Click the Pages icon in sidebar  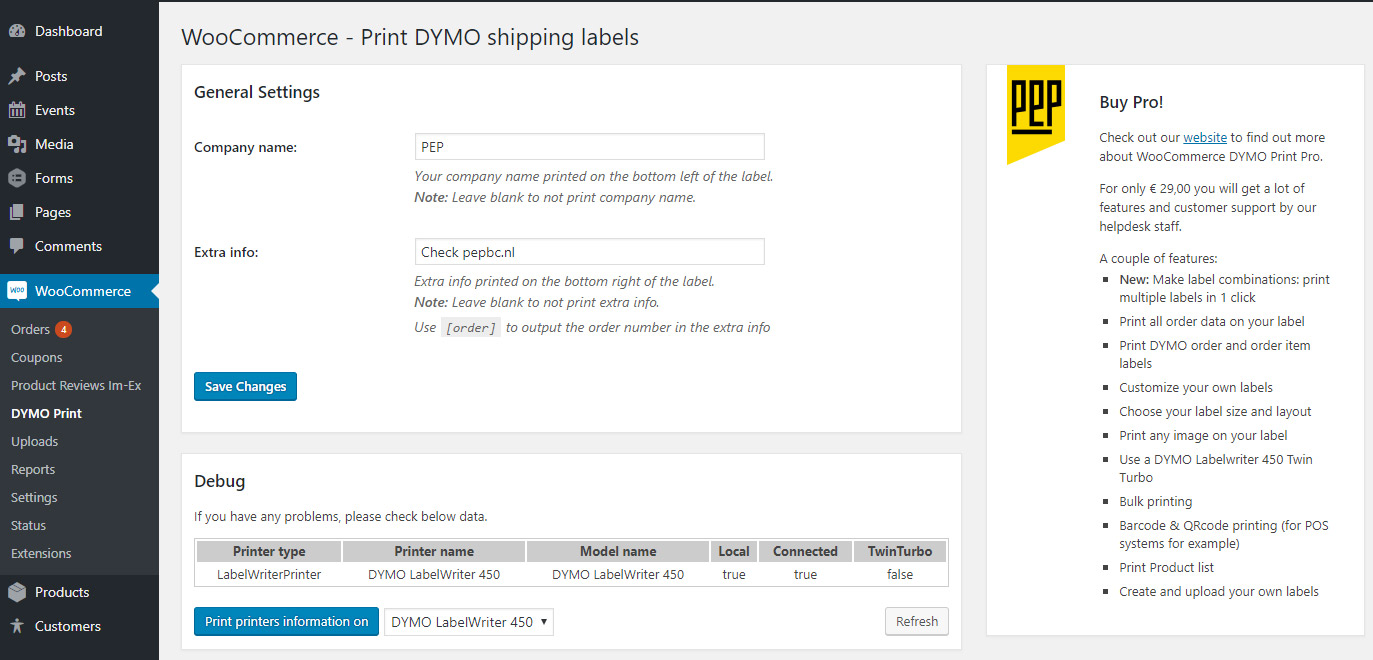point(17,212)
